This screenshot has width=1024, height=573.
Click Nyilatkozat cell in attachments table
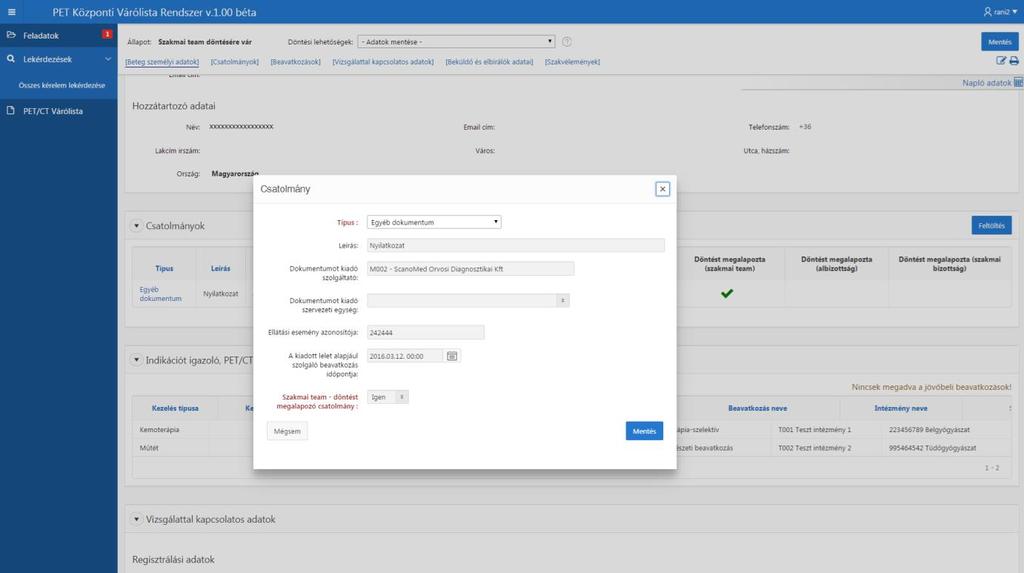(x=221, y=294)
